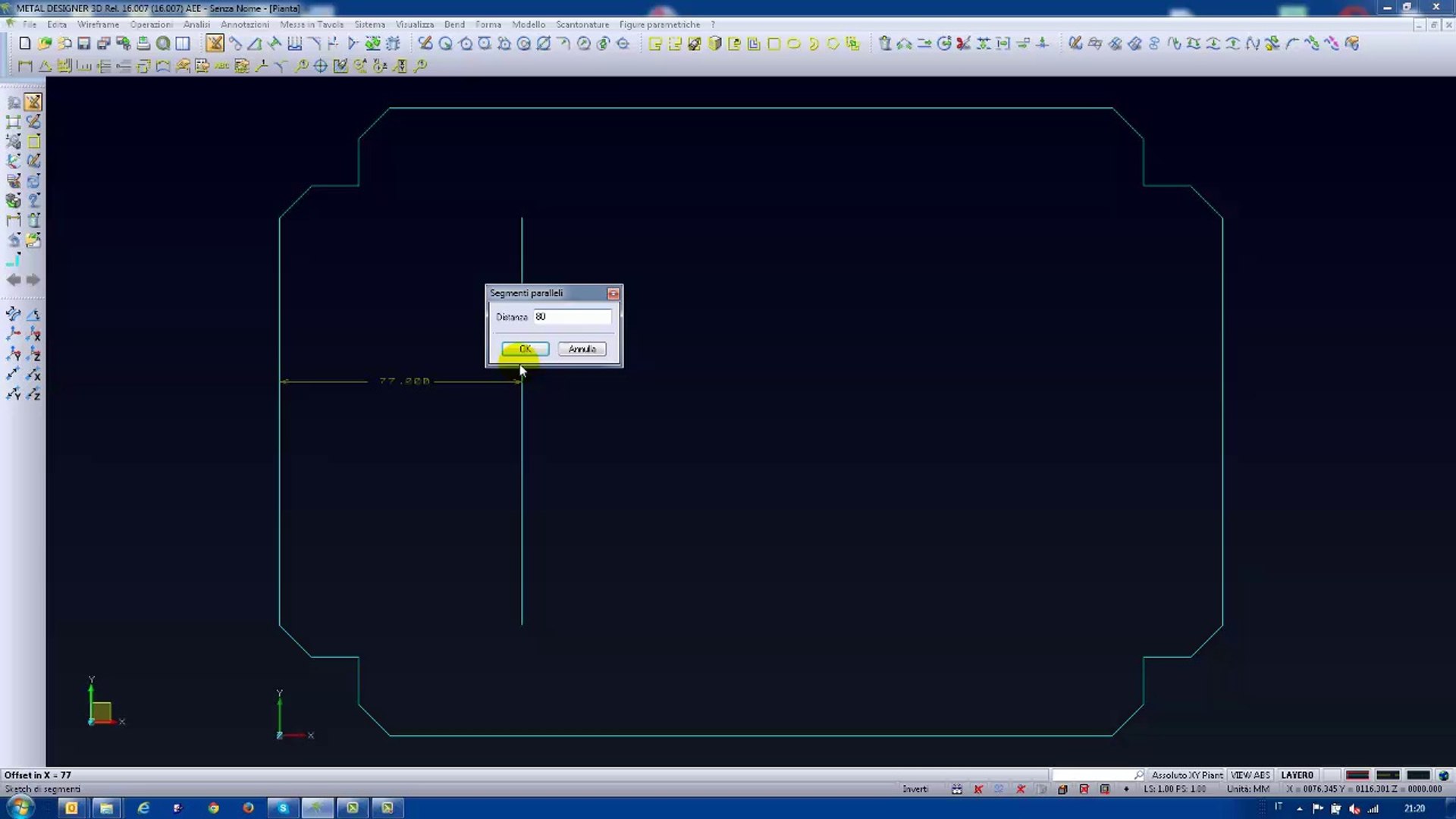Select the highlighted sketch tool icon
Viewport: 1456px width, 819px height.
pos(215,44)
